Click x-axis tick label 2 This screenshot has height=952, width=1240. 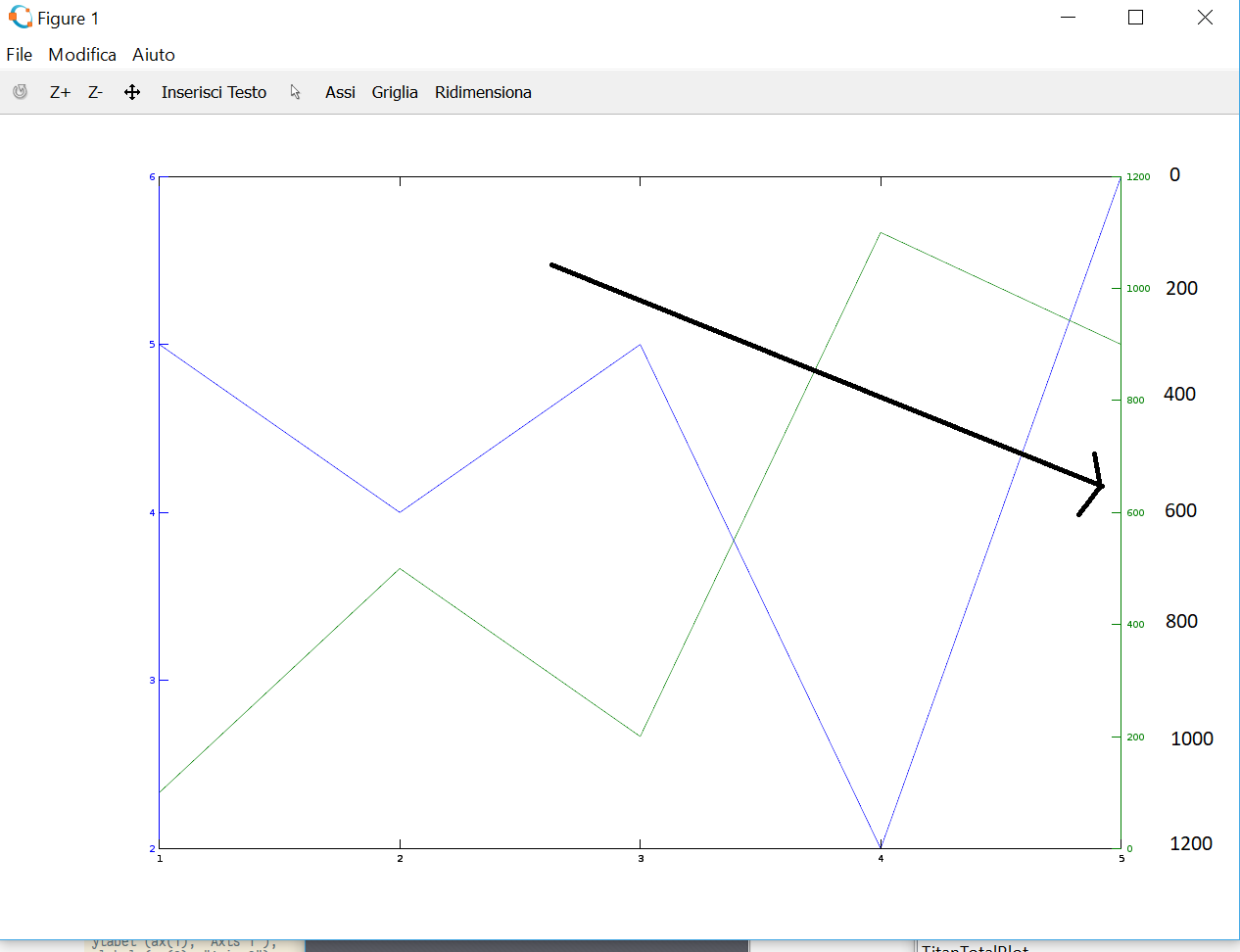[x=400, y=859]
